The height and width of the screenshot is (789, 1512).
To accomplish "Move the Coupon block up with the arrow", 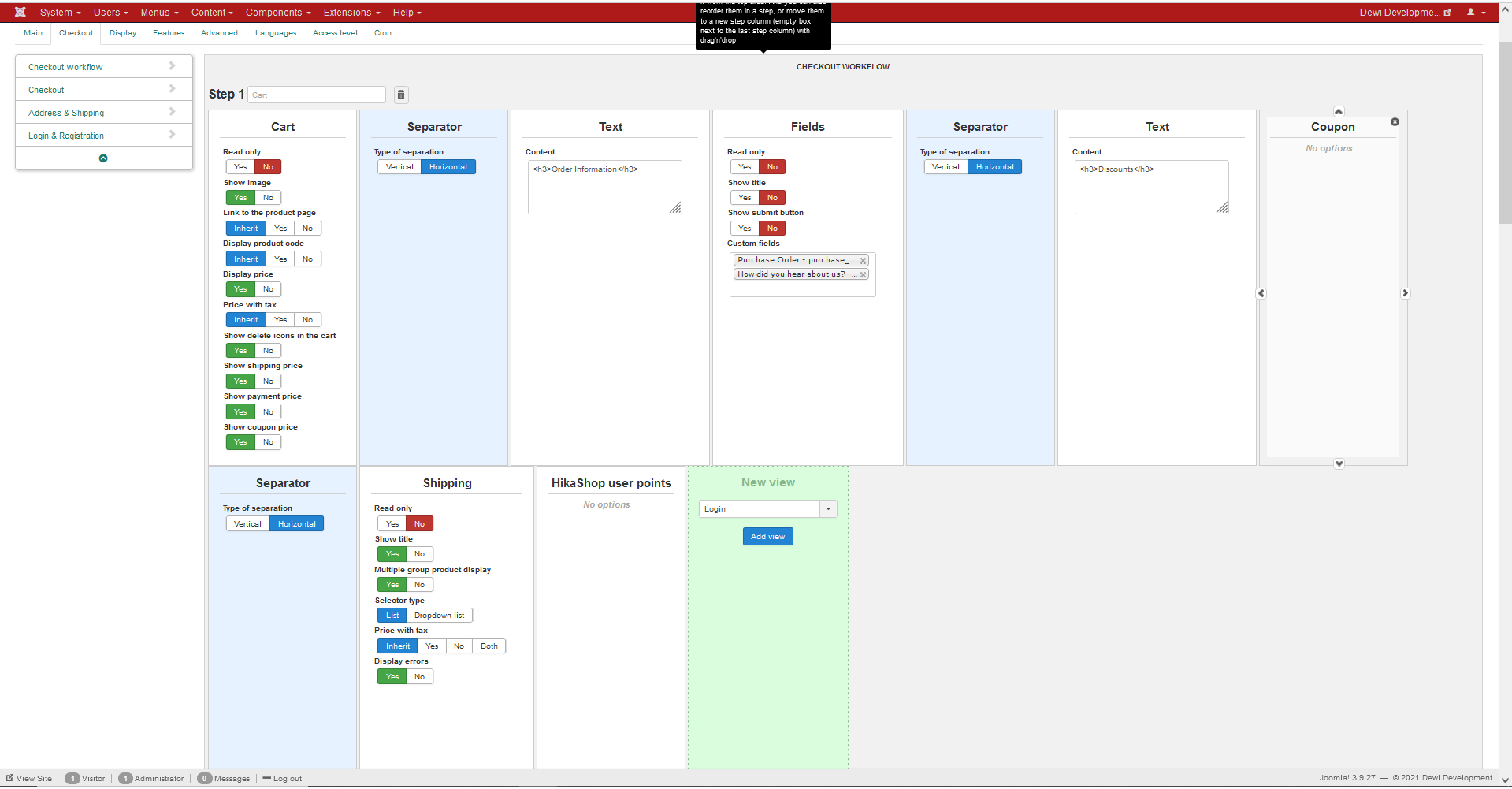I will coord(1339,112).
